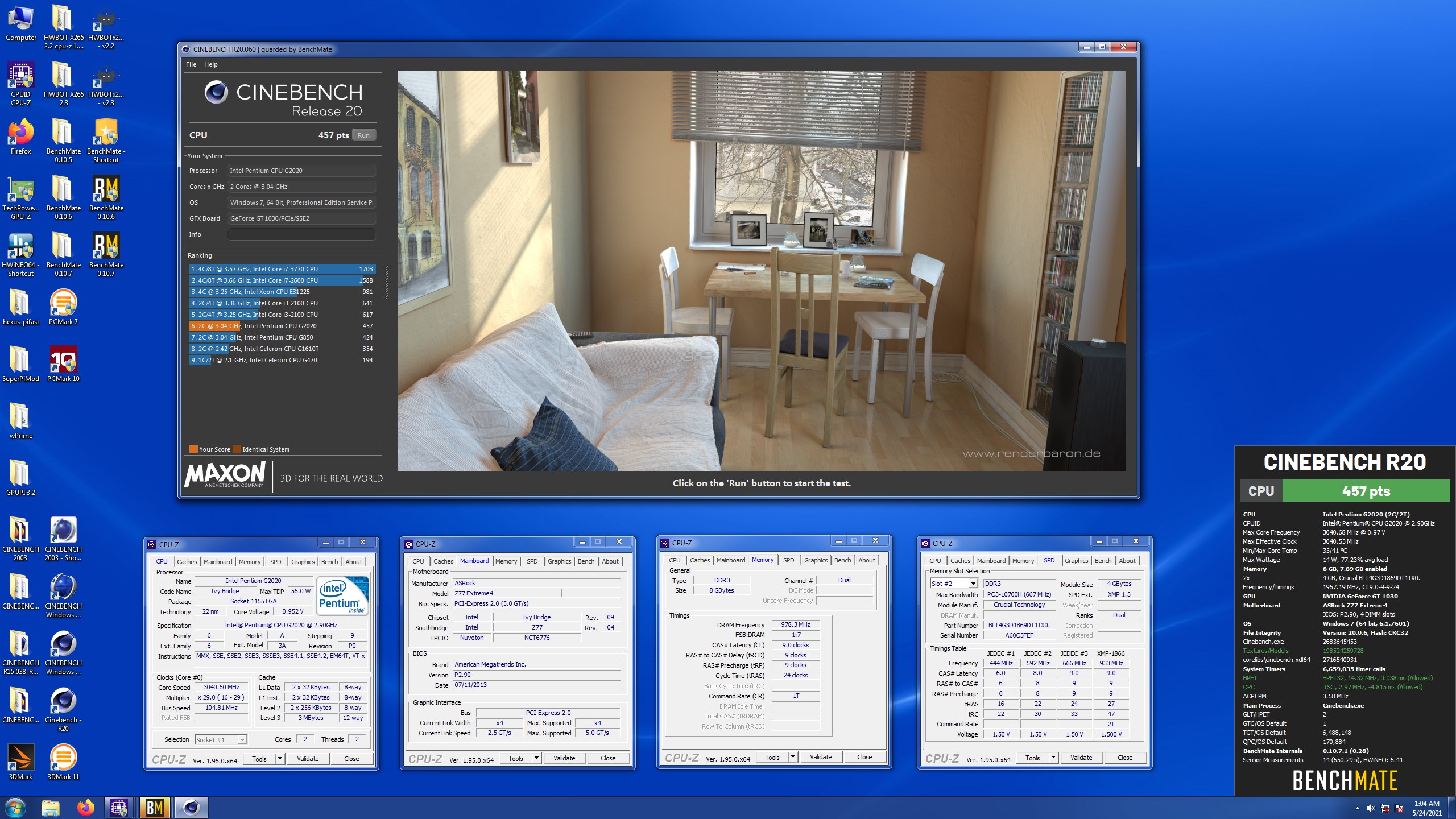
Task: Open the HWBOT X265 2.3 folder icon
Action: [63, 84]
